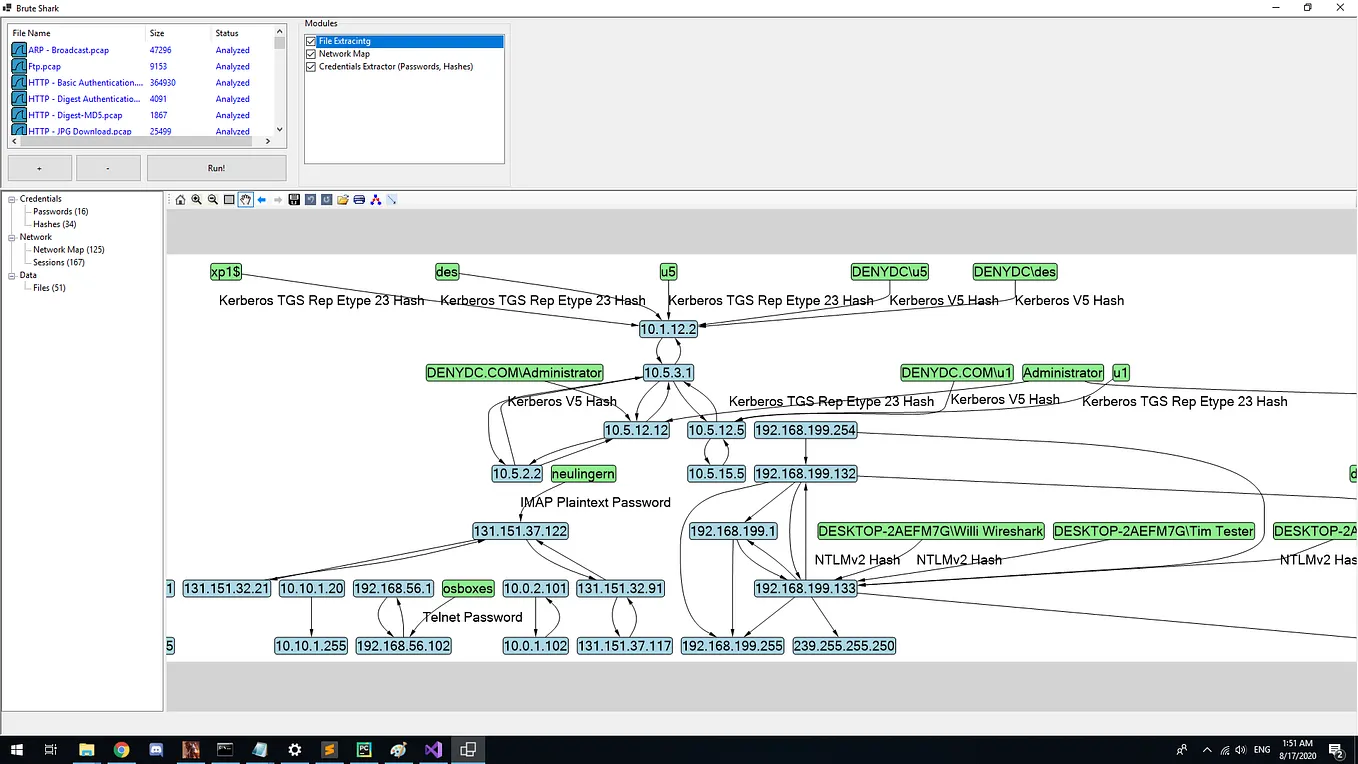Image resolution: width=1358 pixels, height=764 pixels.
Task: Print the graph with the printer icon
Action: [359, 200]
